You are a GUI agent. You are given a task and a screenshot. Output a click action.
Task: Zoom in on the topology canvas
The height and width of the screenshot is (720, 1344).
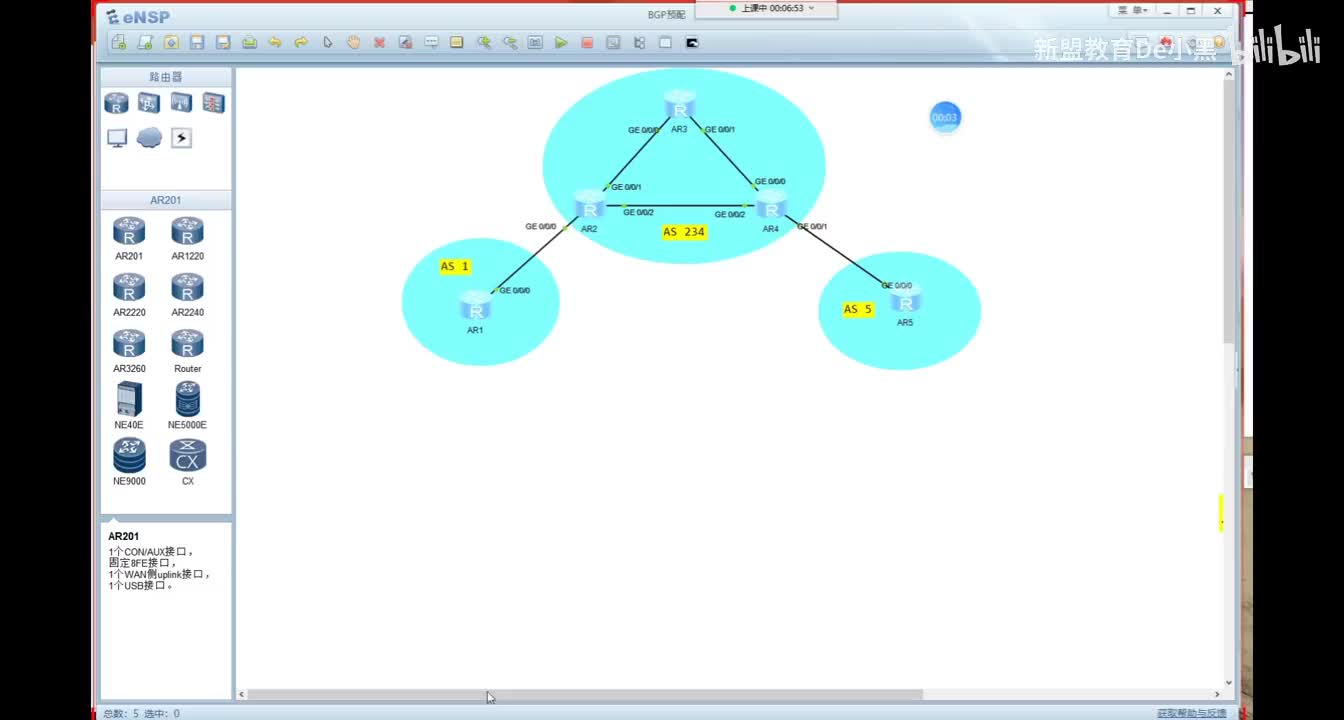(x=483, y=42)
